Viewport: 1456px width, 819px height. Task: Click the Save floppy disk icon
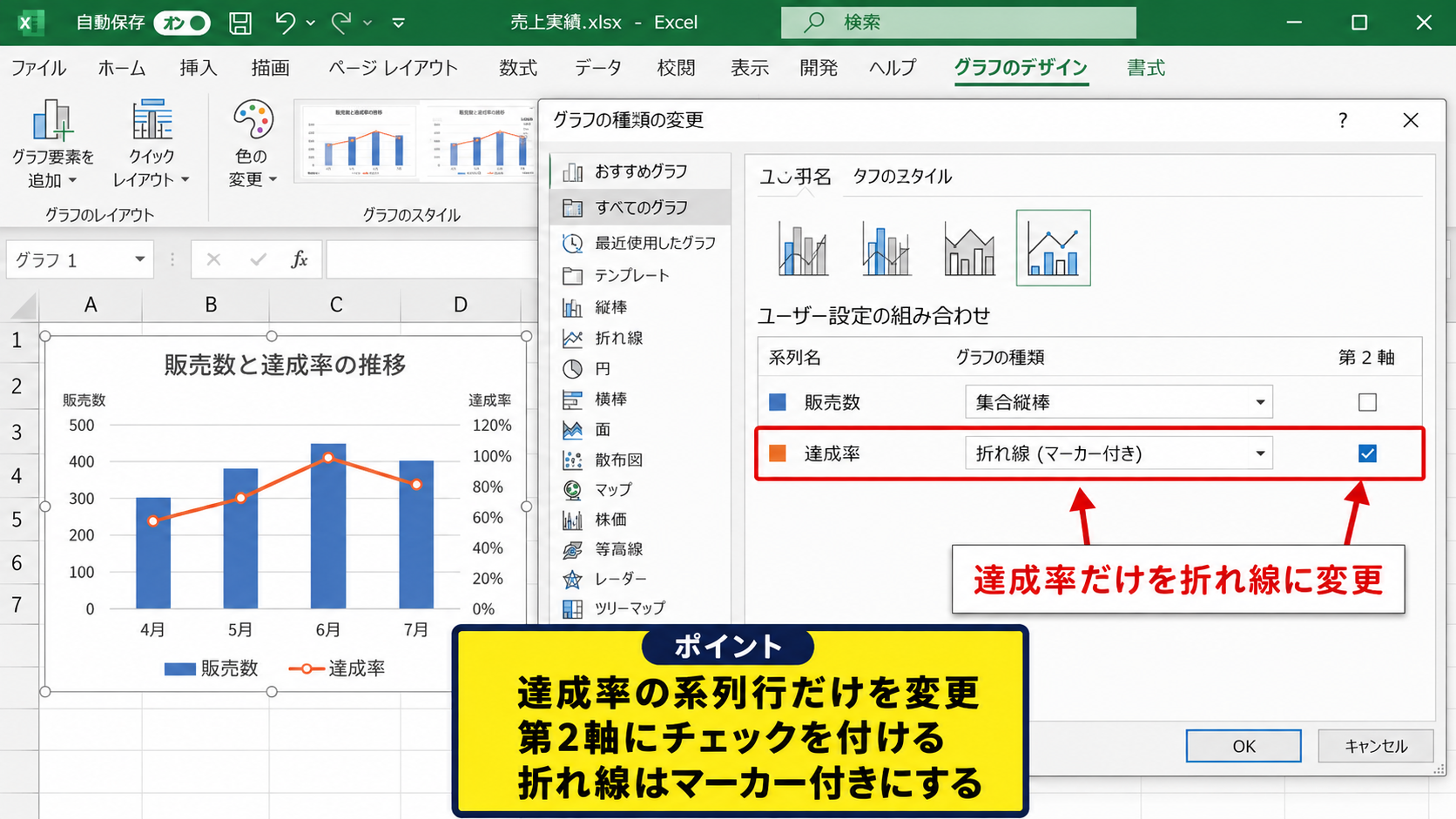[240, 23]
